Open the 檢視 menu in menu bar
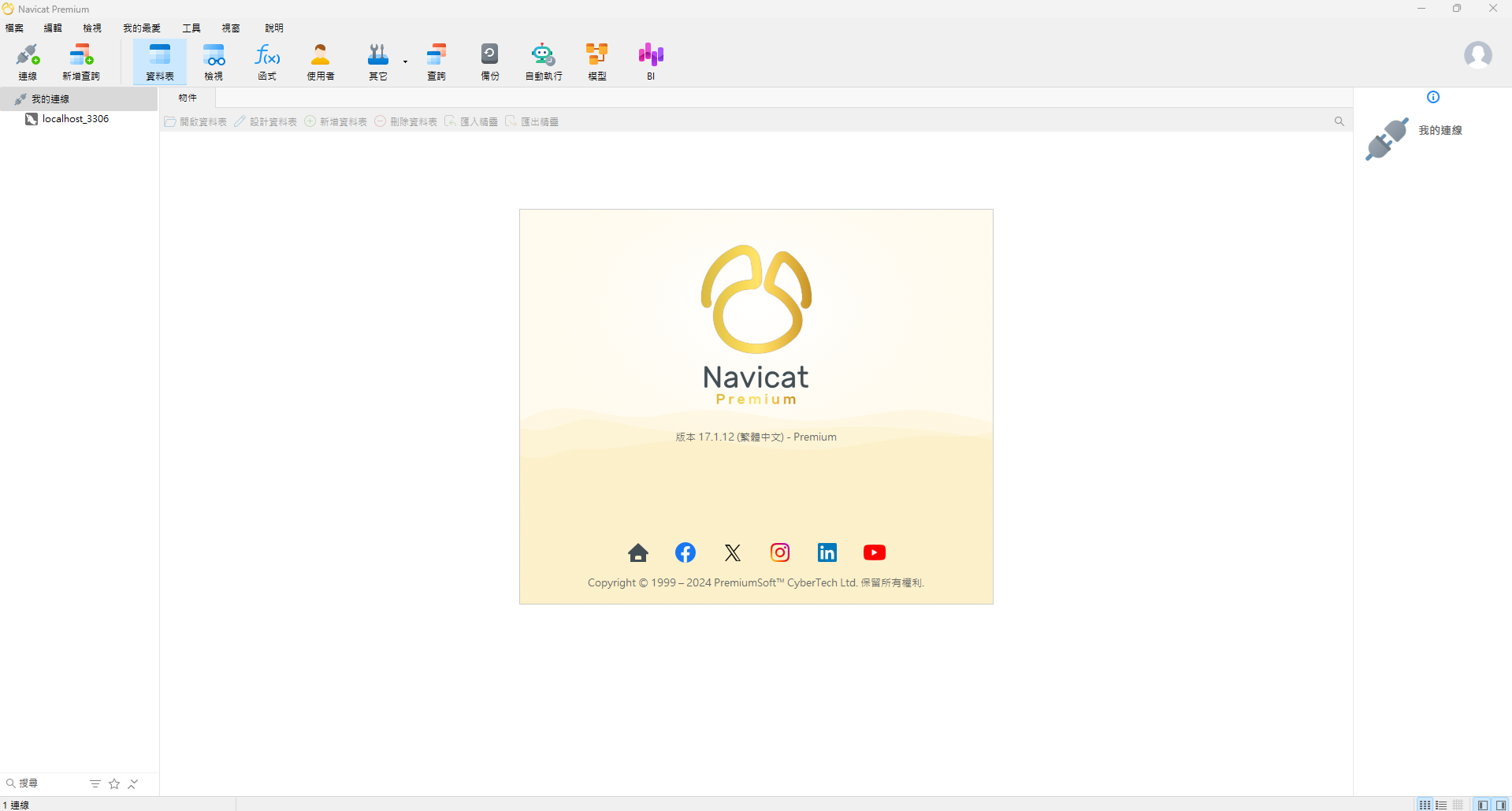 pyautogui.click(x=92, y=28)
